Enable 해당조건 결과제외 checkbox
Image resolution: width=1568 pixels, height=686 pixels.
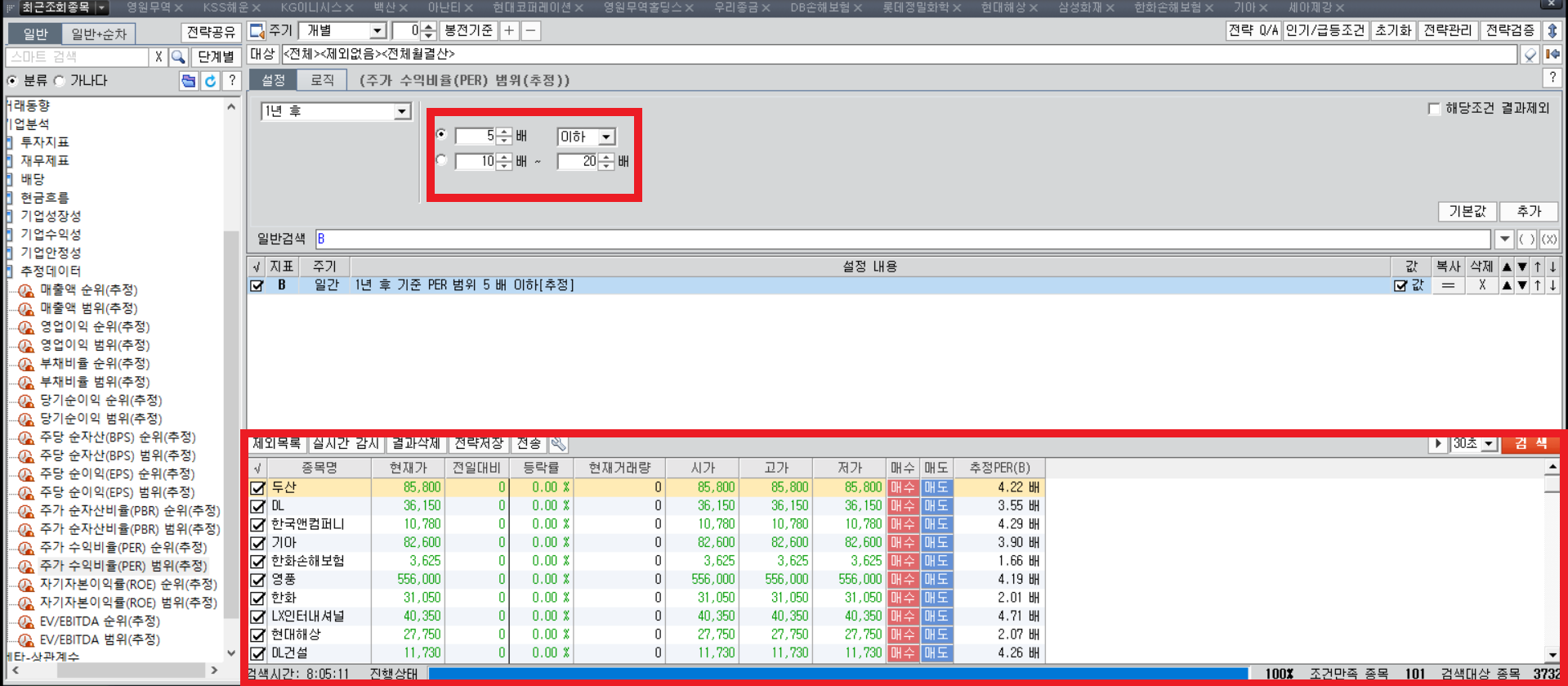(1434, 109)
